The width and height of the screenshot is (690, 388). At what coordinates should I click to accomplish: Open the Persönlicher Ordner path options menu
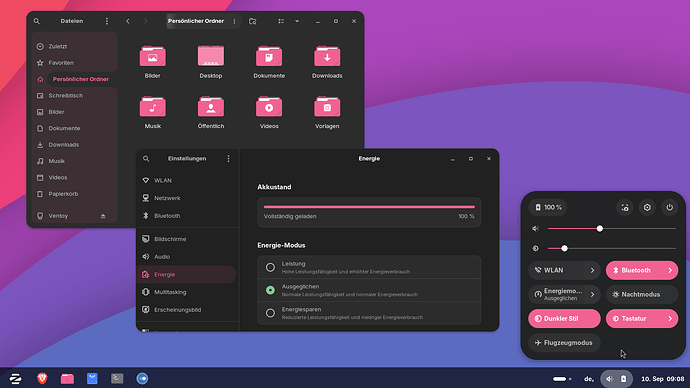point(234,21)
